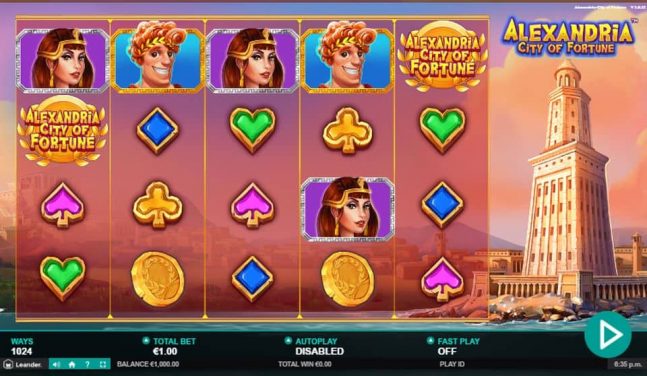Click the Balance €1,000.00 text
This screenshot has height=376, width=647.
pos(148,364)
